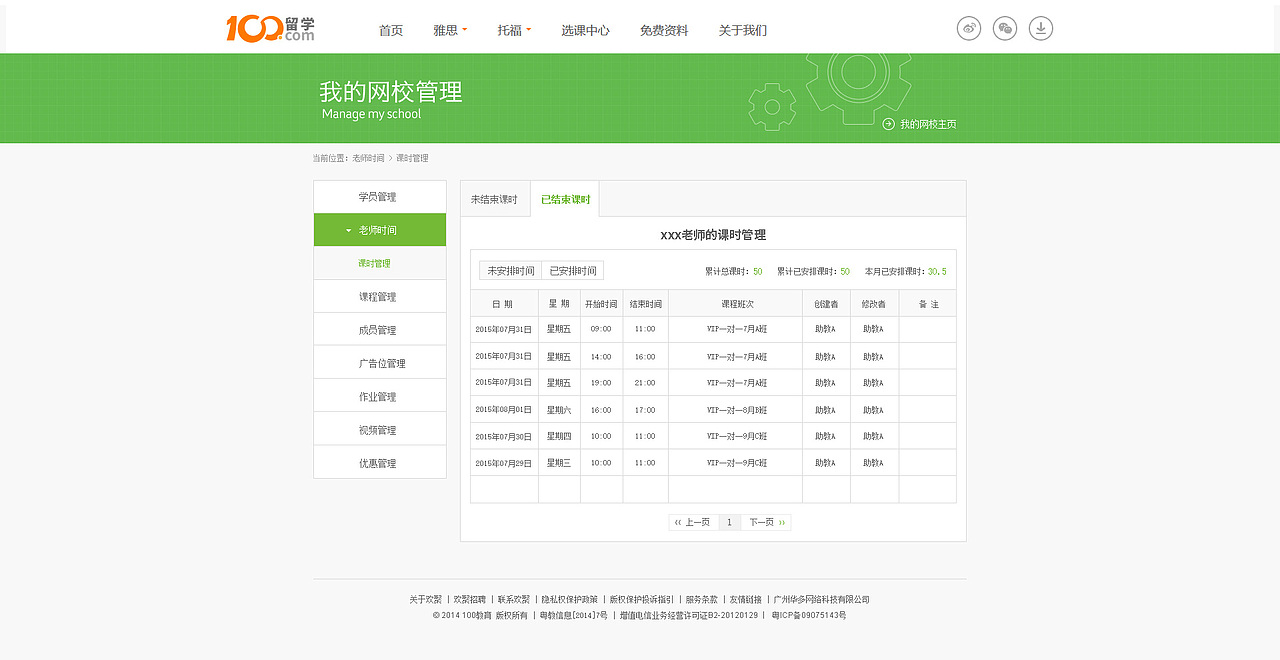Click the 星期四 cell
The image size is (1280, 660).
(559, 436)
